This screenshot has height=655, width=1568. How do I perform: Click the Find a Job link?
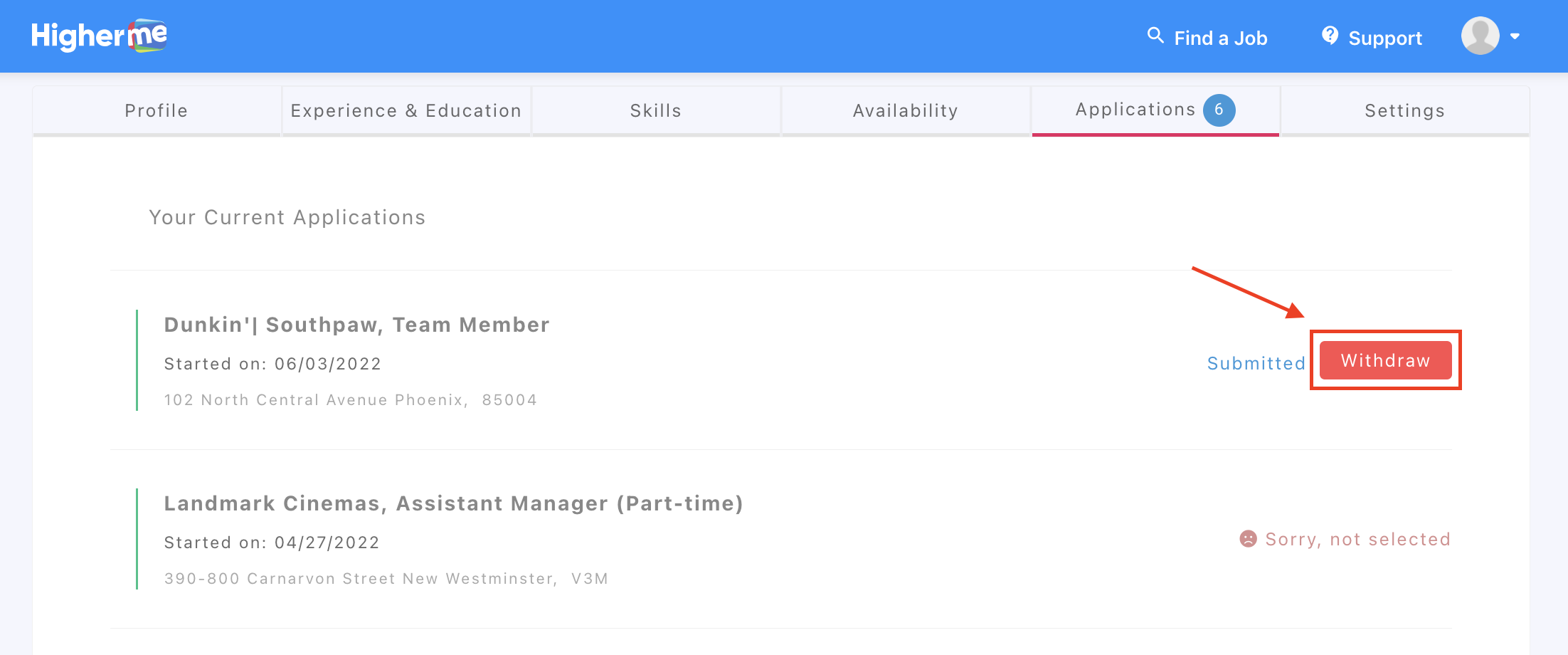click(1221, 38)
